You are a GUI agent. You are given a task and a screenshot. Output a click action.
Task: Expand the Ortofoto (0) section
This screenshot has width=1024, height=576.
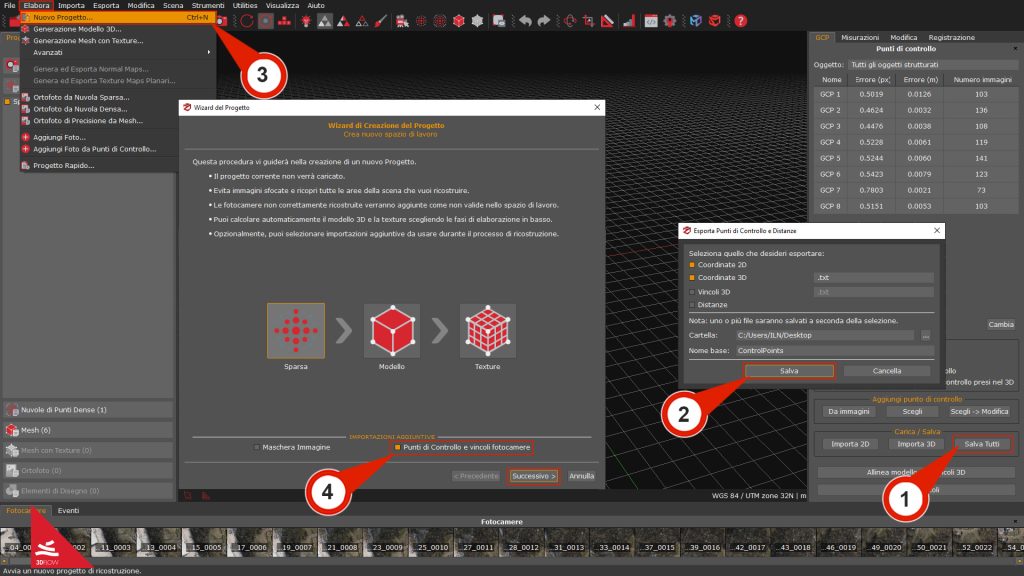[x=88, y=471]
